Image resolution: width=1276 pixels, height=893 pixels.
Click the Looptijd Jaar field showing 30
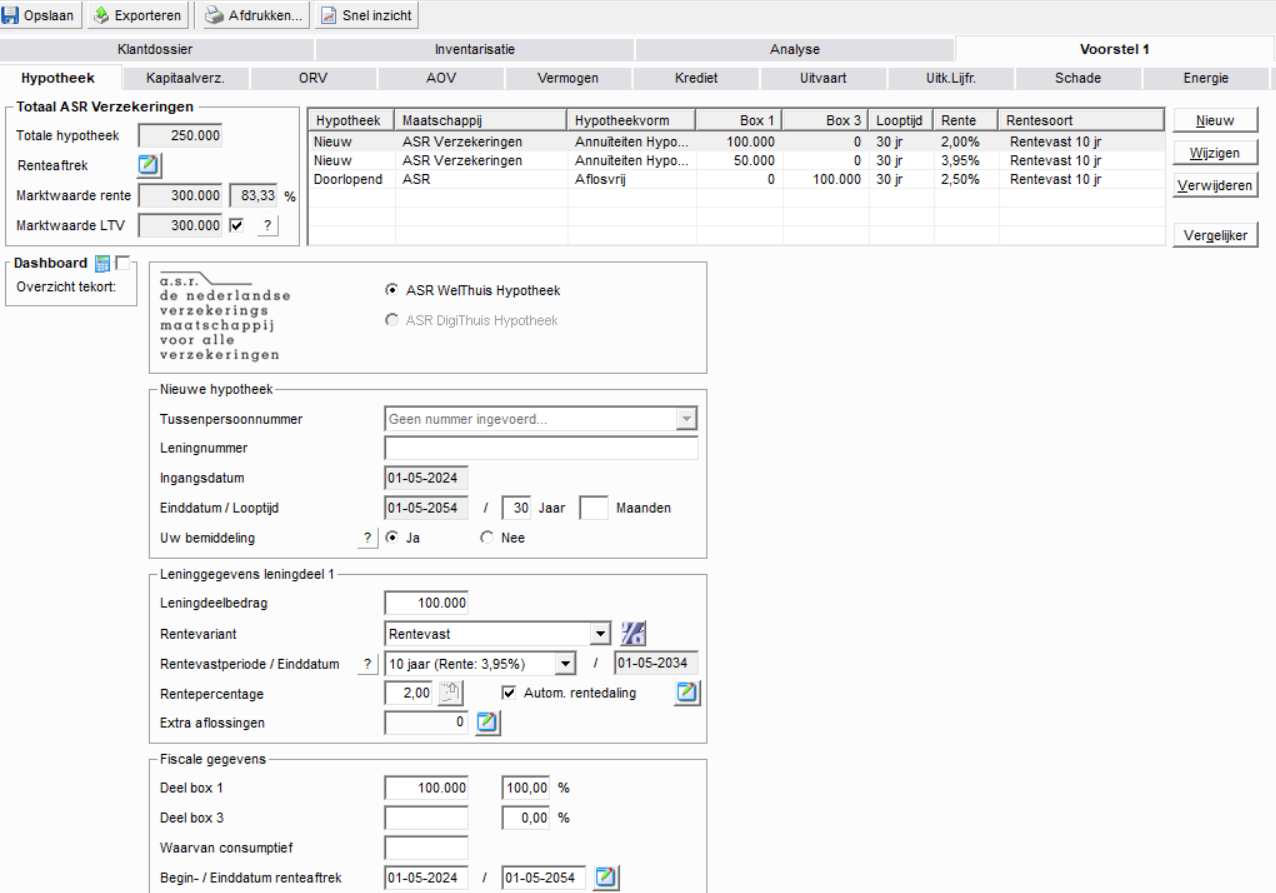(x=517, y=508)
